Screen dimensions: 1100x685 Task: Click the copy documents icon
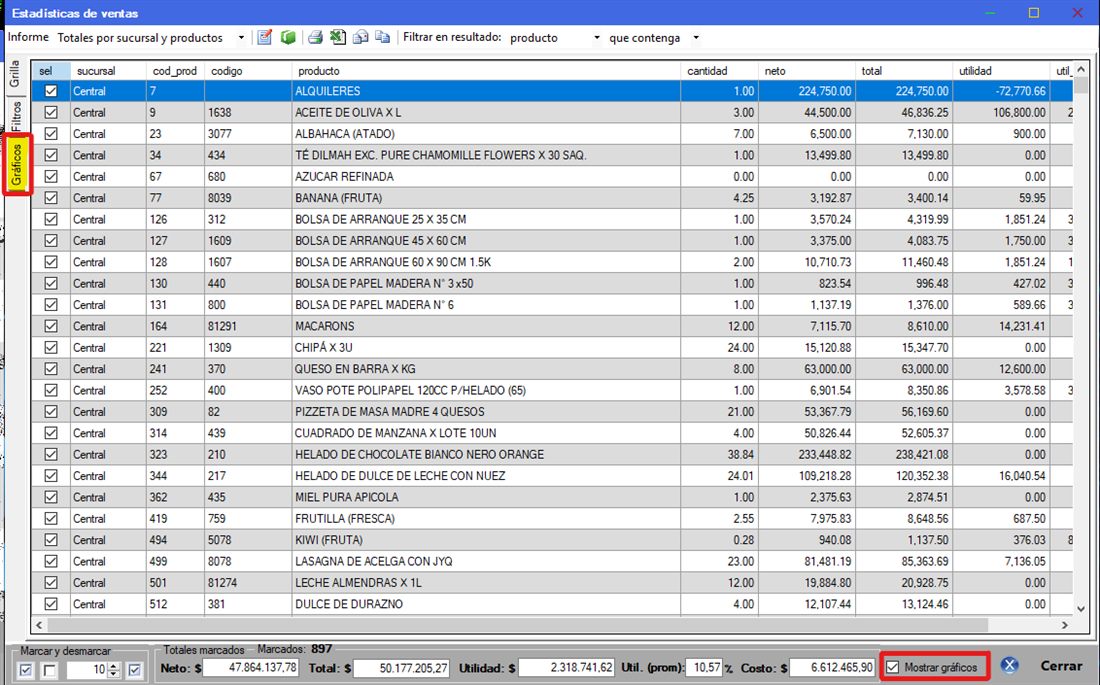pos(382,37)
